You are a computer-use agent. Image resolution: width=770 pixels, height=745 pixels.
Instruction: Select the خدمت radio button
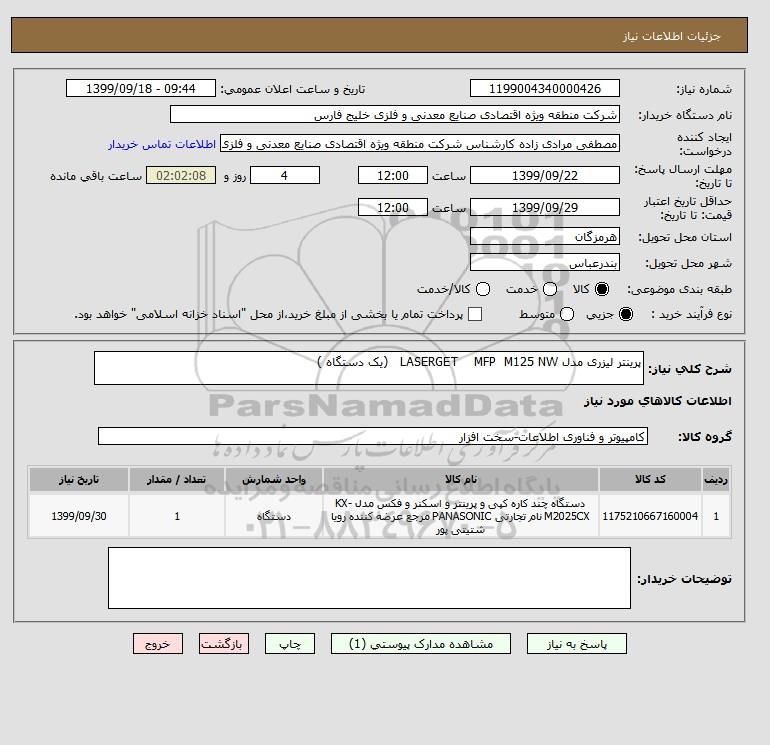tap(550, 289)
